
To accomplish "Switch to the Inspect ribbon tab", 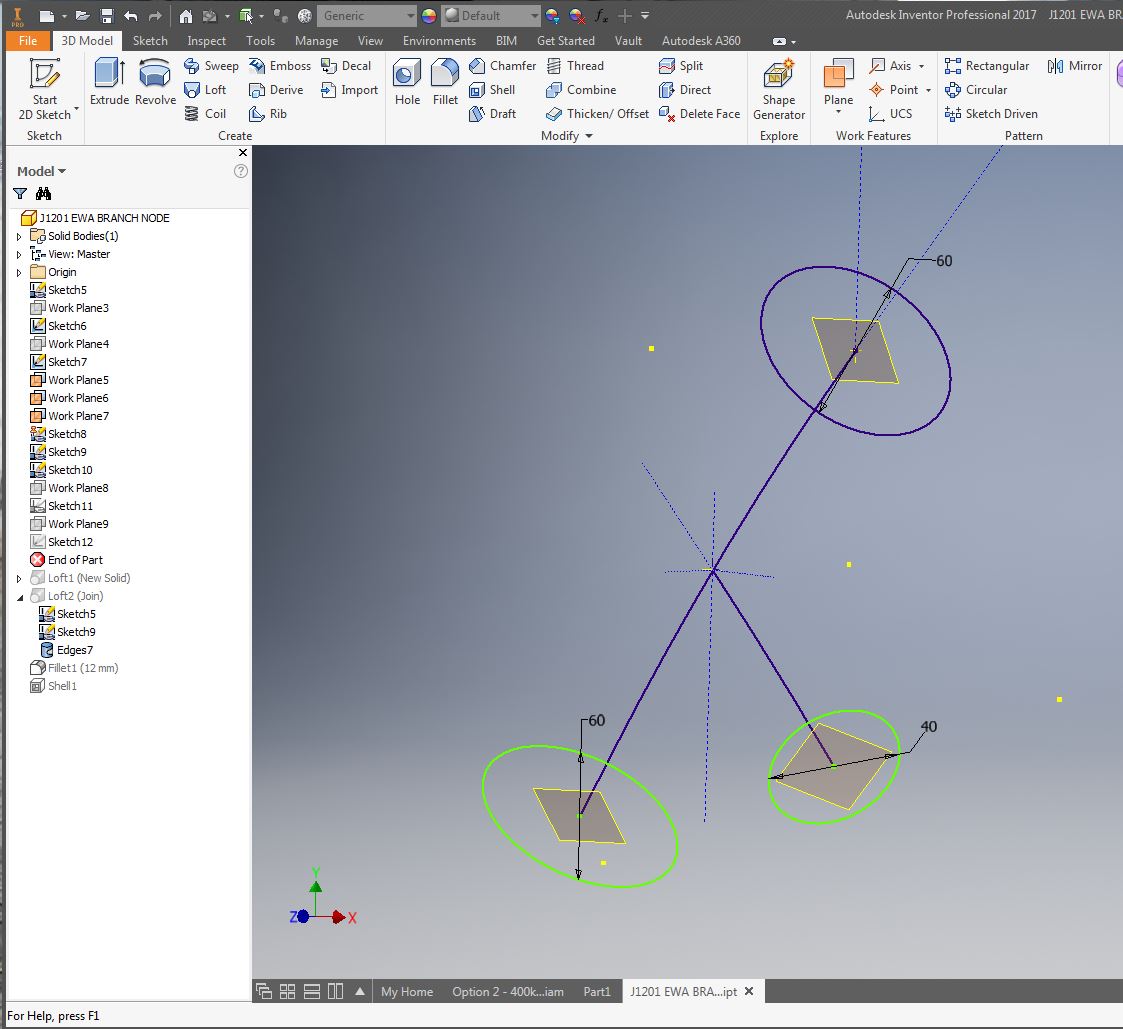I will [206, 41].
